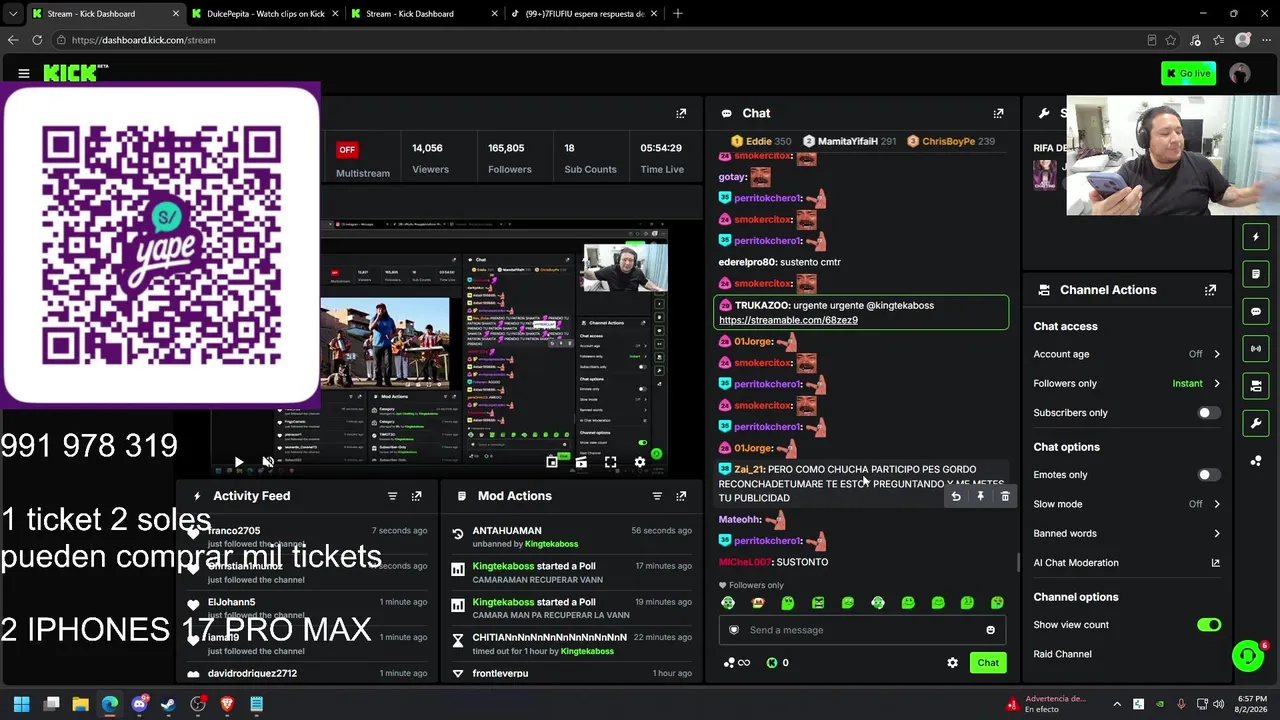Image resolution: width=1280 pixels, height=720 pixels.
Task: Enter fullscreen on stream preview
Action: click(x=611, y=462)
